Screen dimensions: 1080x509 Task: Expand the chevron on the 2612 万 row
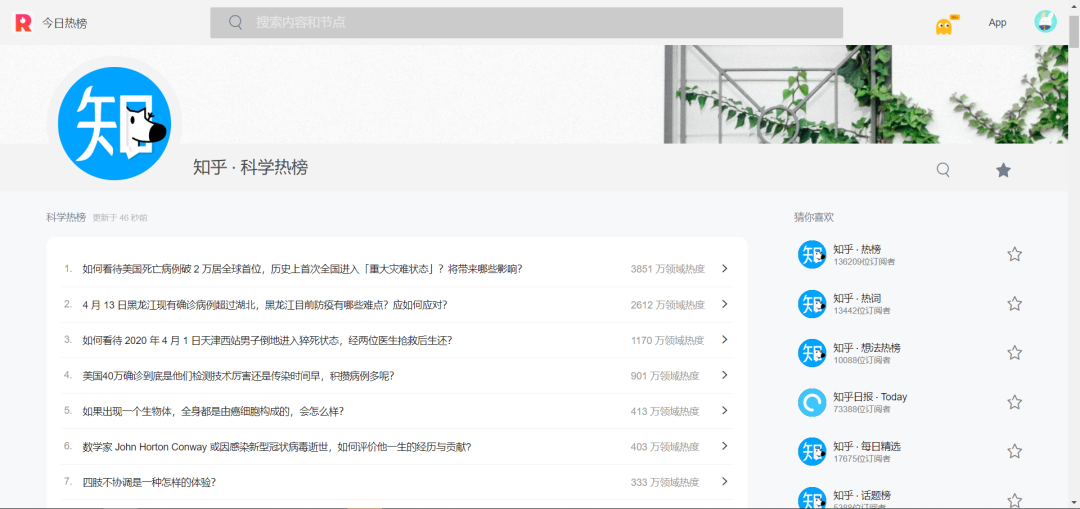pyautogui.click(x=725, y=304)
